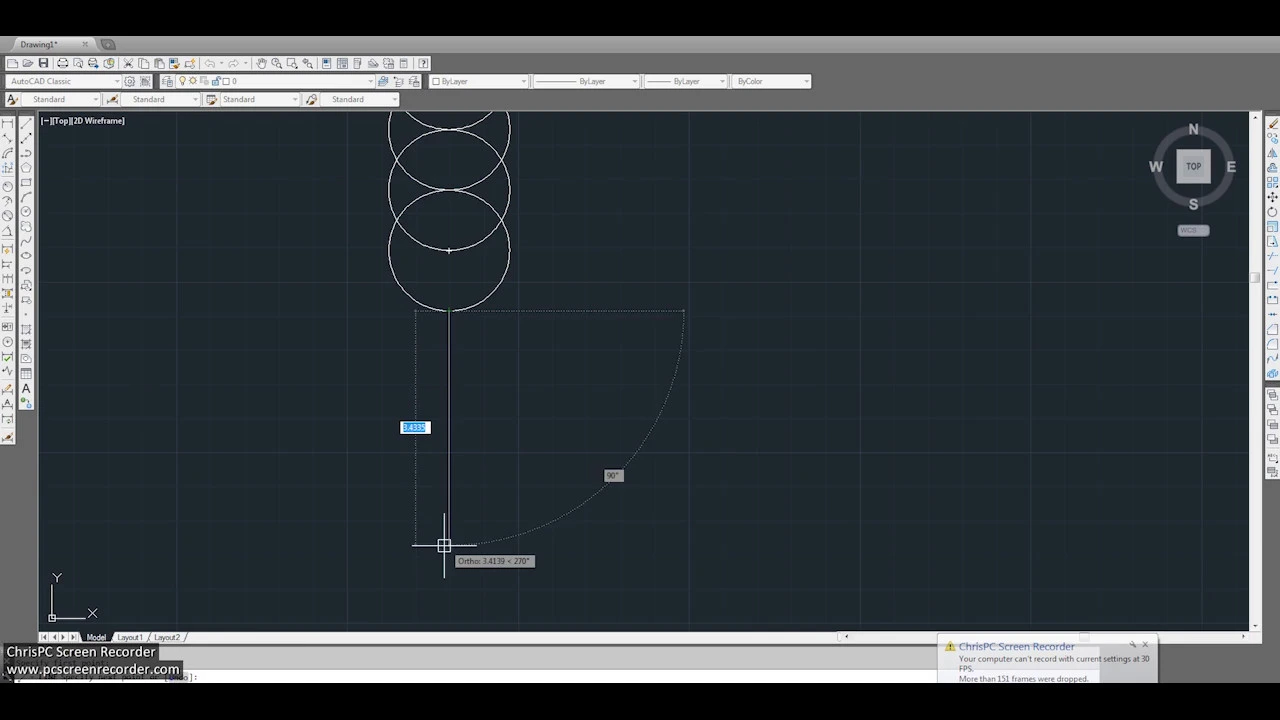
Task: Select the Table tool in Draw toolbar
Action: [26, 372]
